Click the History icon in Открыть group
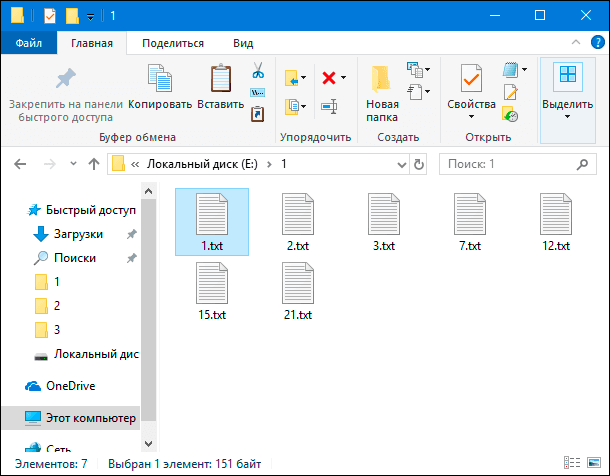Screen dimensions: 610x476 click(510, 114)
